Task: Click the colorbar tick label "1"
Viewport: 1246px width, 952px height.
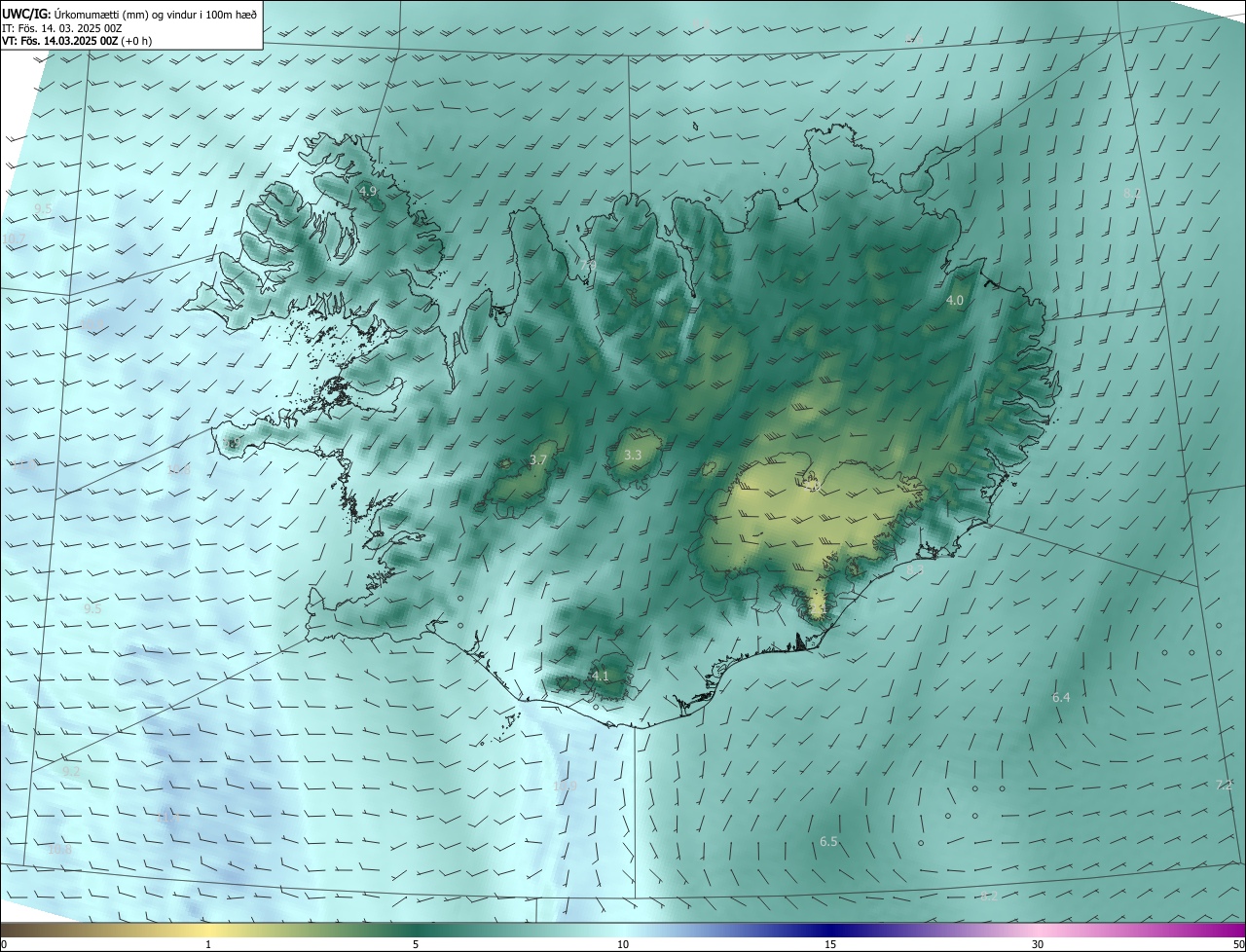Action: point(208,944)
